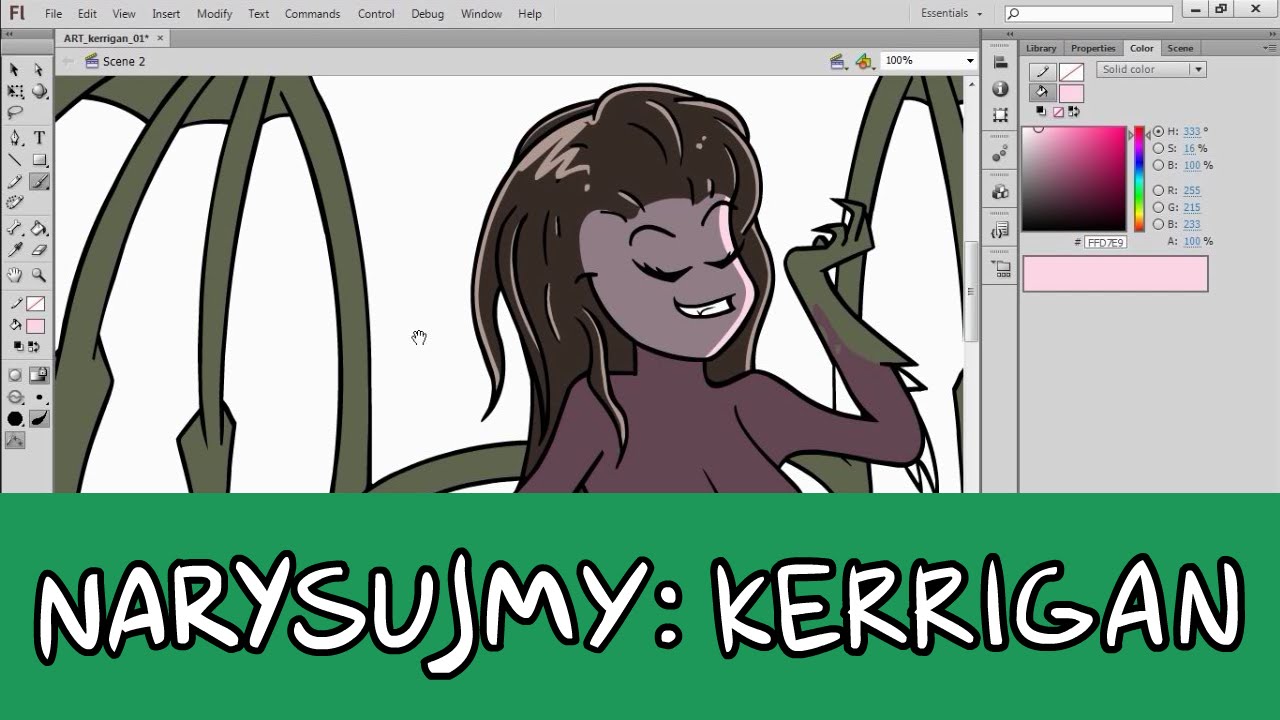Open the Info panel icon
The image size is (1280, 720).
(x=1000, y=89)
